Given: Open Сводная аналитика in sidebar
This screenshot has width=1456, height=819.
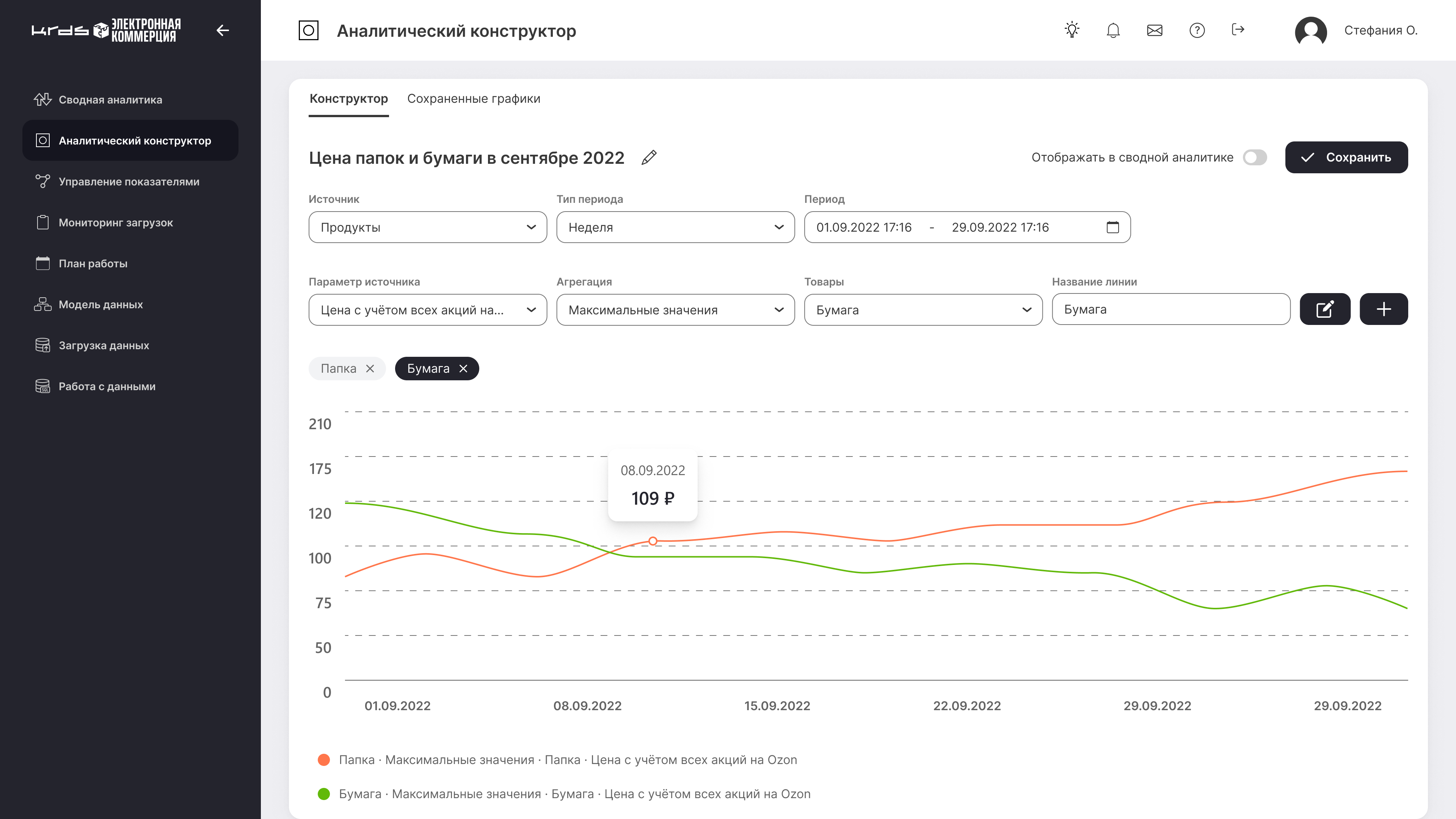Looking at the screenshot, I should tap(110, 100).
